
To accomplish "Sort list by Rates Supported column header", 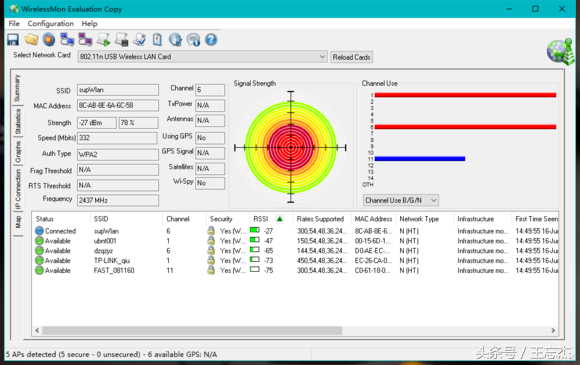I will tap(321, 219).
